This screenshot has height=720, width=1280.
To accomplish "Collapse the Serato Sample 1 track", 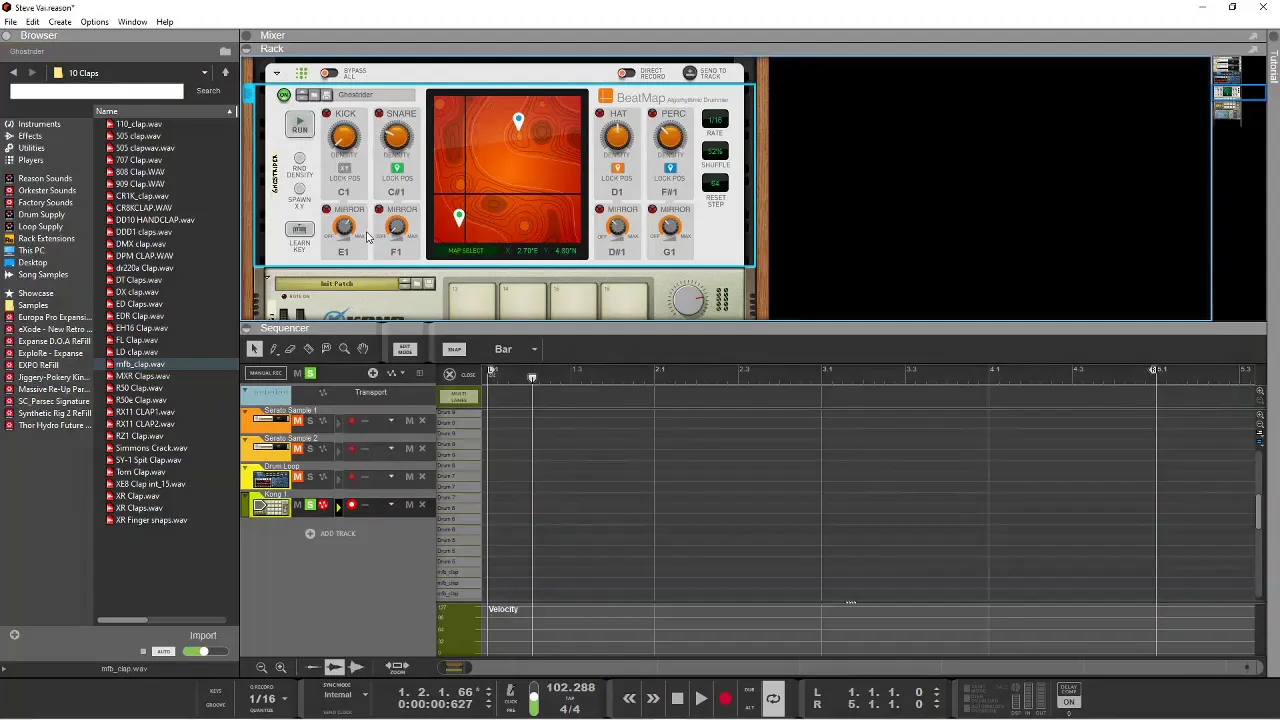I will (x=246, y=413).
